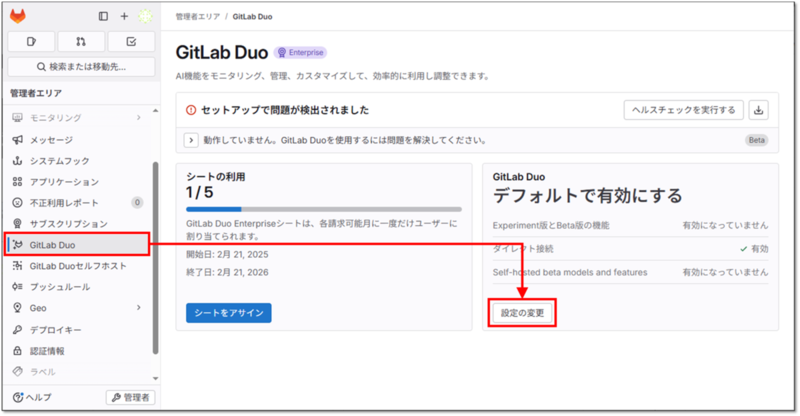Open the user avatar menu
This screenshot has width=800, height=416.
point(146,16)
